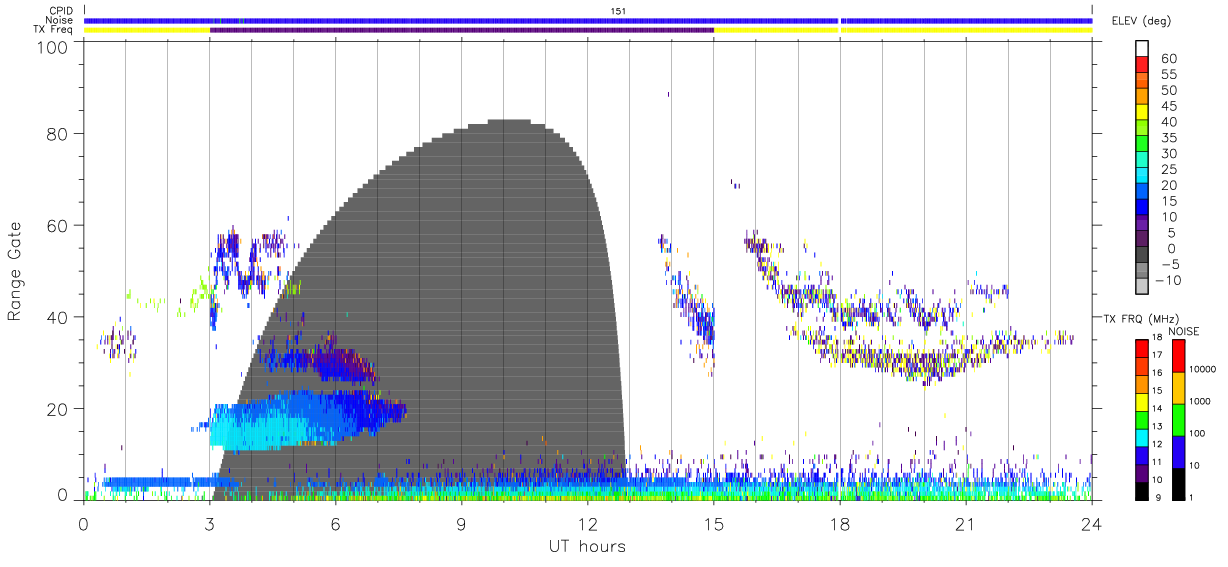Click the x-axis tick label 24

[x=1091, y=524]
